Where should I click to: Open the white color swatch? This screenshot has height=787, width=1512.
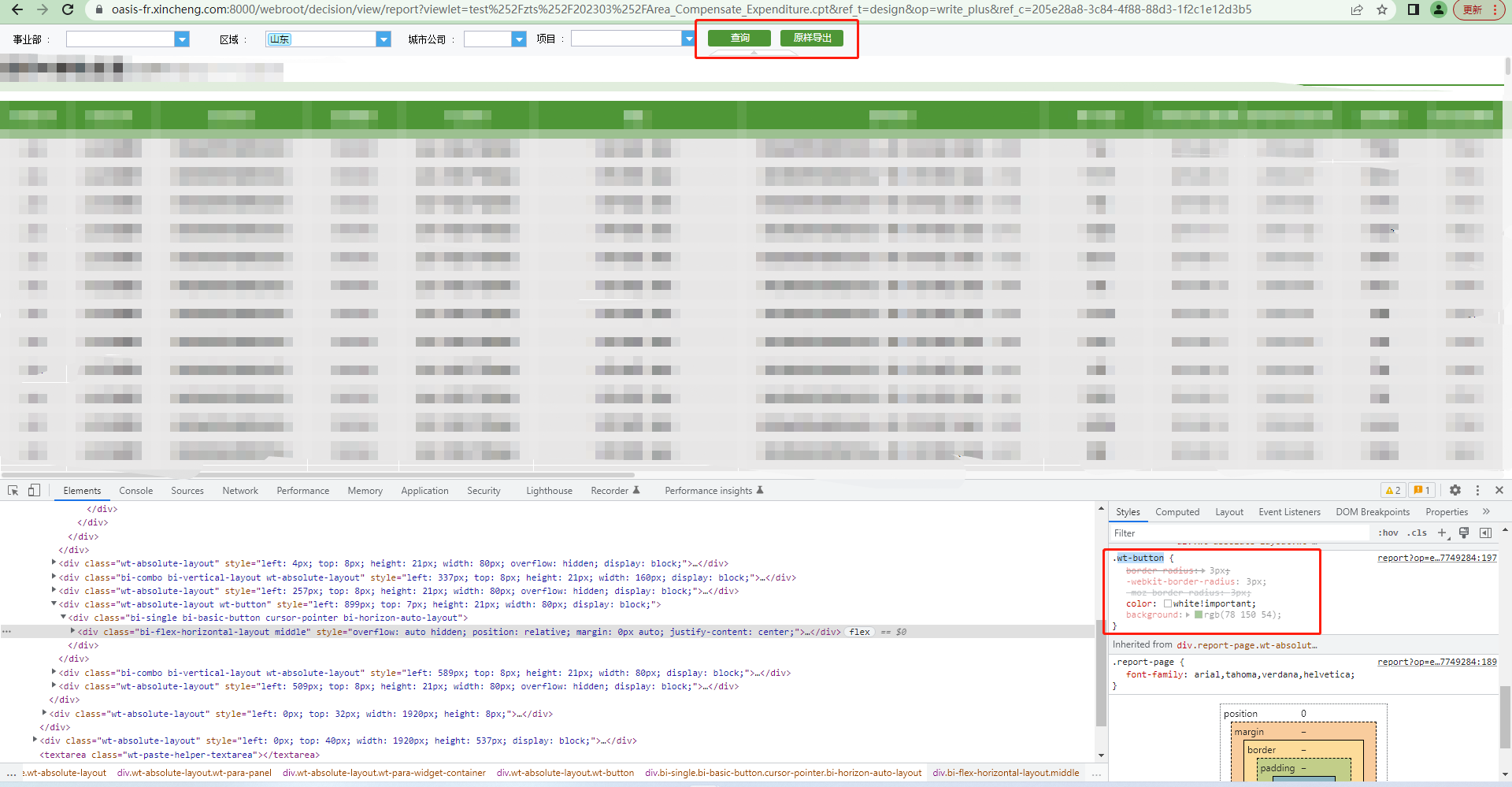(x=1168, y=603)
